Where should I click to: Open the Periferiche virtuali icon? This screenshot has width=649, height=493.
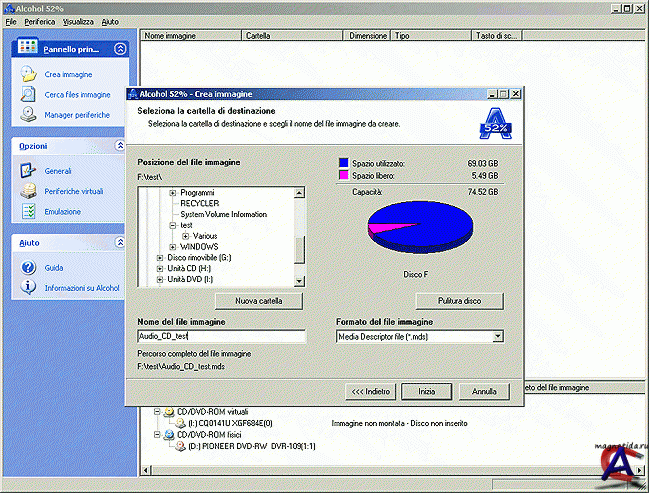pos(27,191)
